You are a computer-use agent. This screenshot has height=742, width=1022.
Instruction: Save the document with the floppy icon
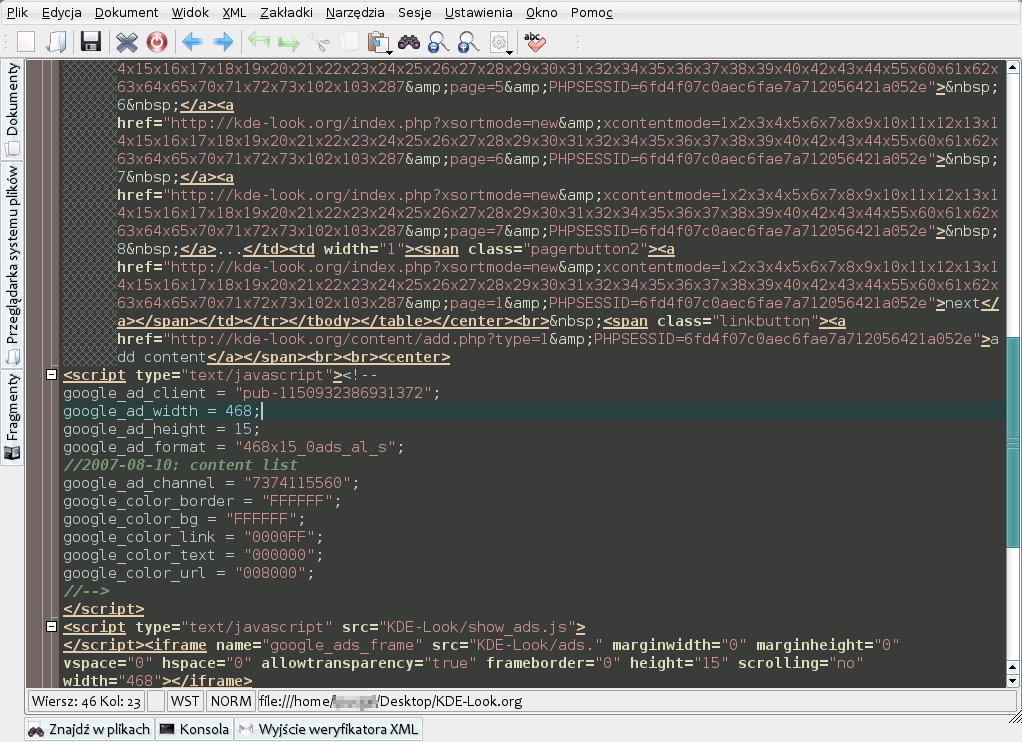point(91,42)
